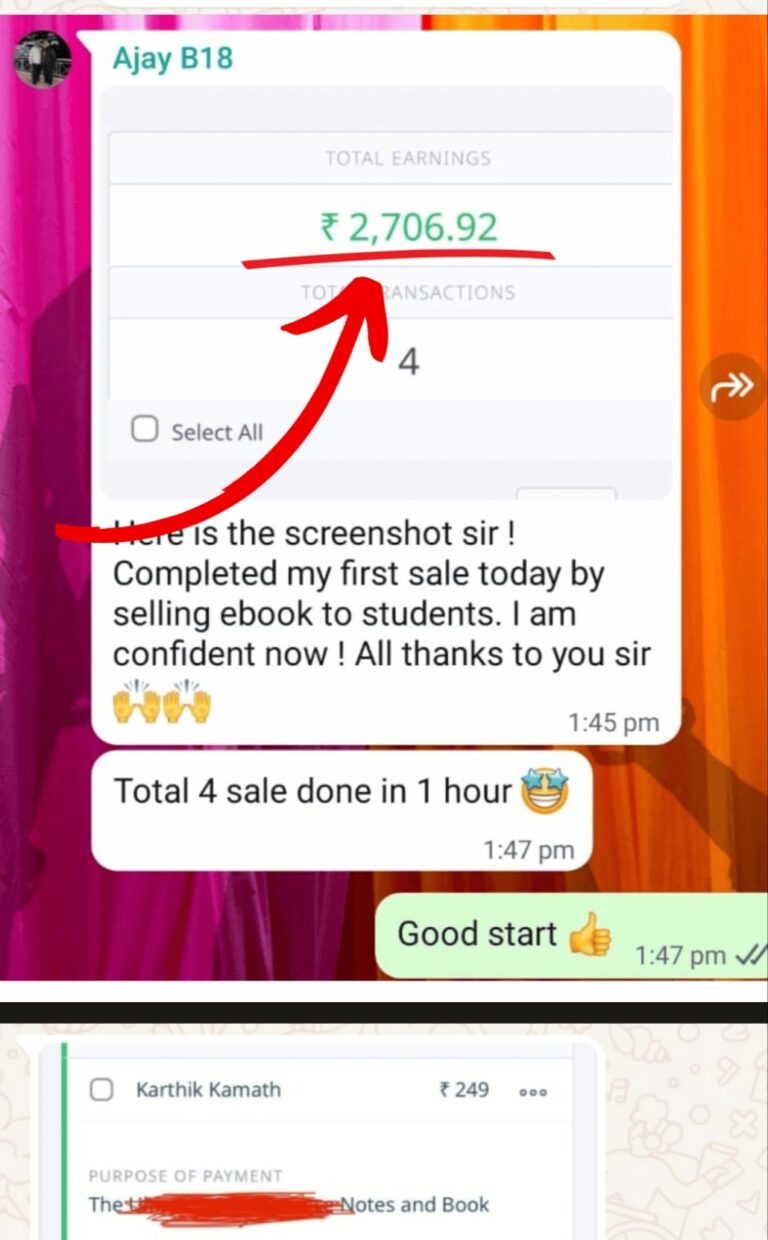Select the 'Total 4 sale done' message
The height and width of the screenshot is (1240, 768).
click(341, 810)
